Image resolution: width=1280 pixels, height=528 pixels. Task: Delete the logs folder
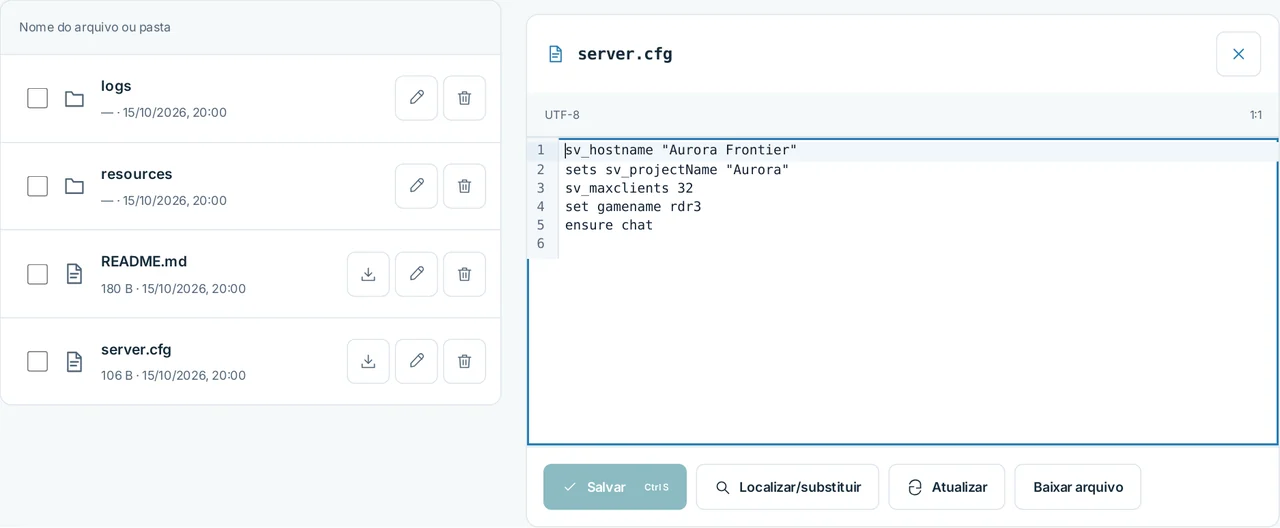click(x=464, y=98)
